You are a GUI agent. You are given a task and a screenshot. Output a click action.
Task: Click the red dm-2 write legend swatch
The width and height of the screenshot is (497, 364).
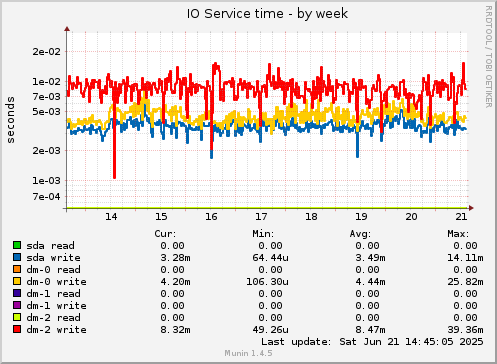click(17, 329)
